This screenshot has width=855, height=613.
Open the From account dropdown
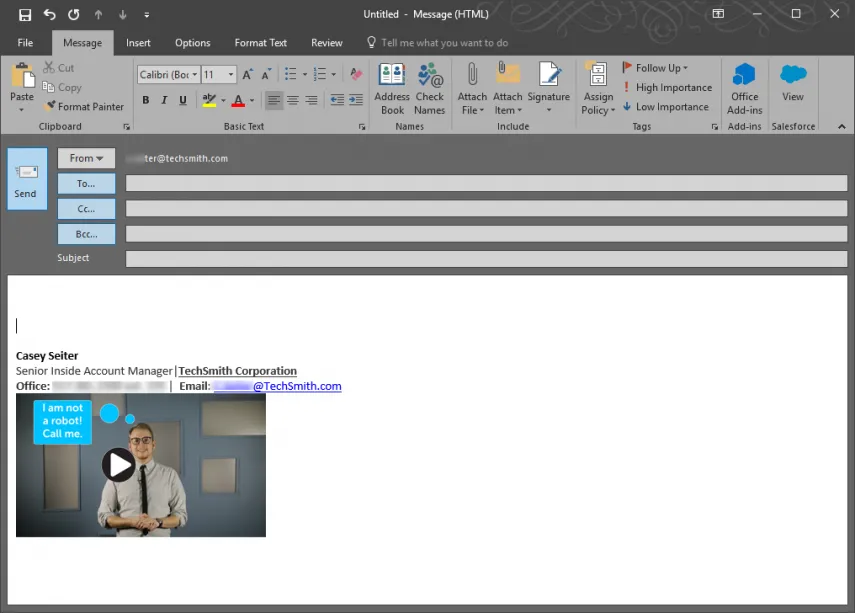(86, 158)
